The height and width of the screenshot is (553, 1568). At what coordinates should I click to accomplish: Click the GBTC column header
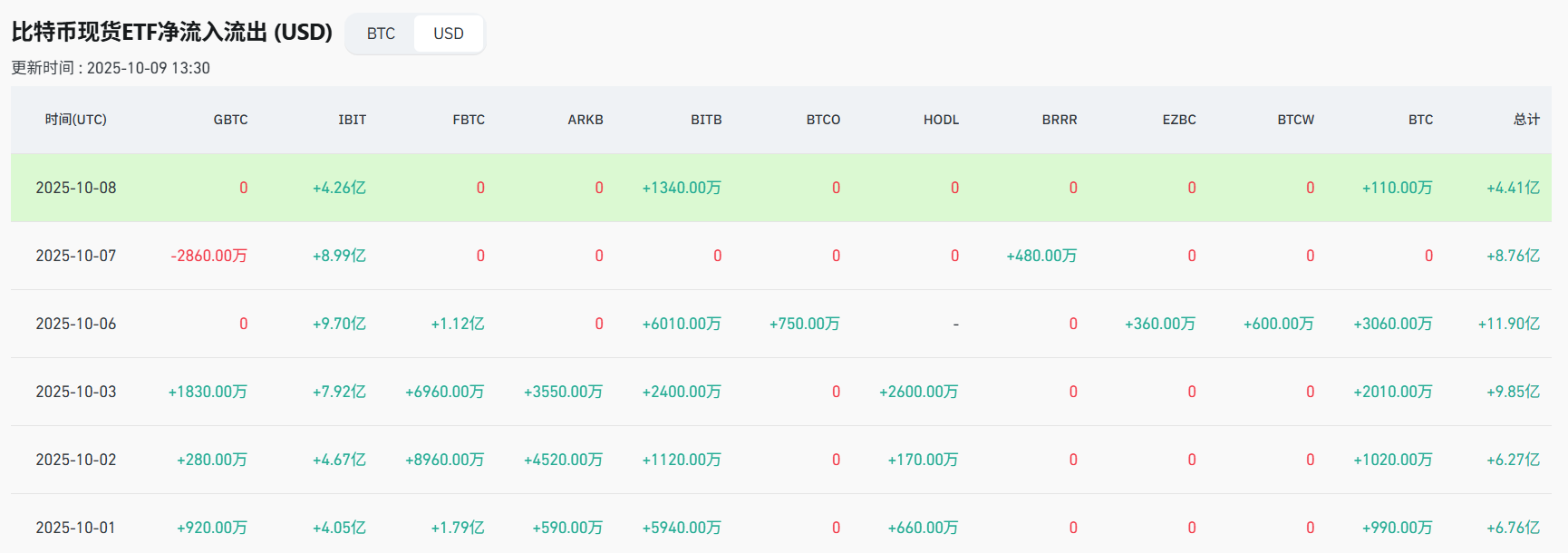point(230,120)
